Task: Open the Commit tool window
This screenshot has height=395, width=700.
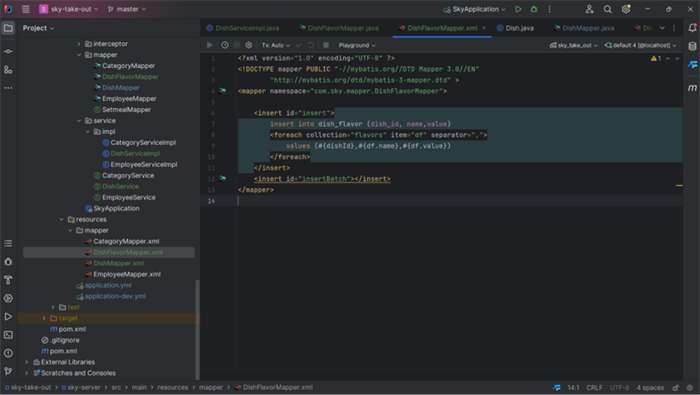Action: coord(8,51)
